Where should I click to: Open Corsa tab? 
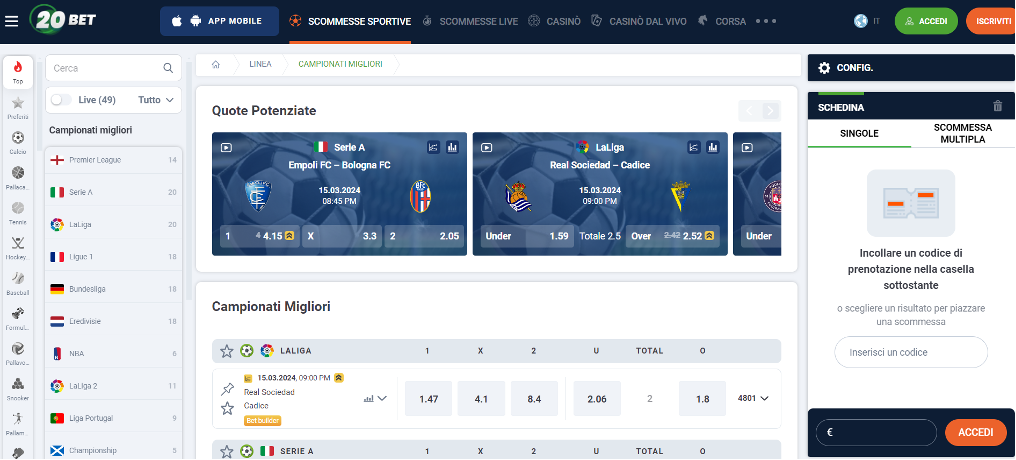coord(722,21)
